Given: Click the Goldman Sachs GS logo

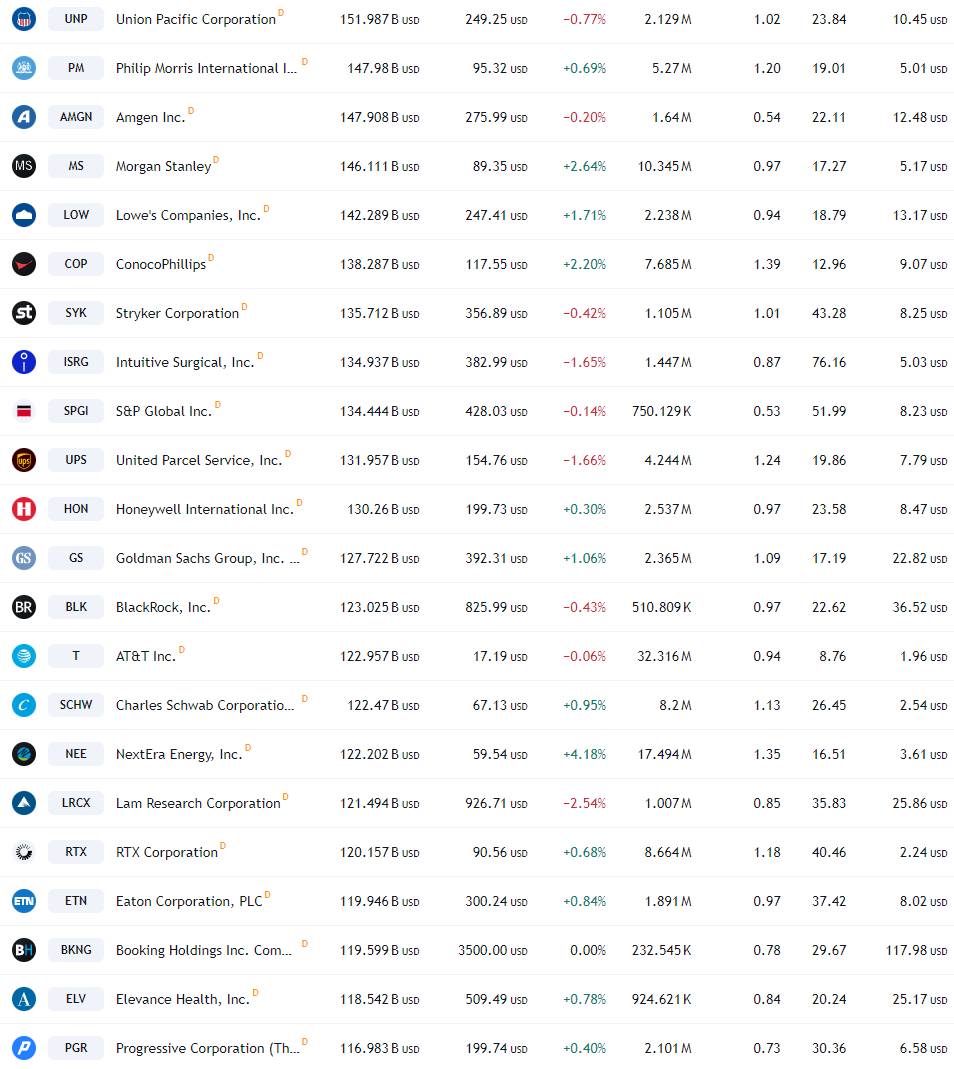Looking at the screenshot, I should [24, 558].
